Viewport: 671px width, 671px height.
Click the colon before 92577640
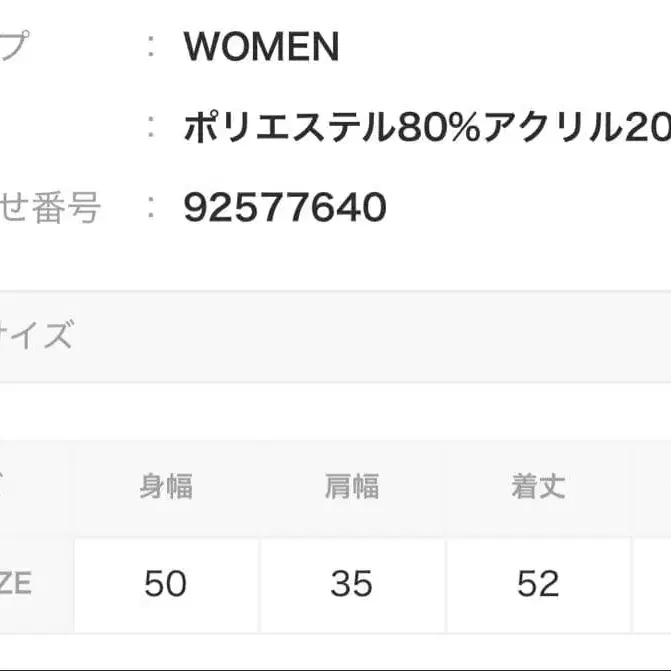coord(150,208)
